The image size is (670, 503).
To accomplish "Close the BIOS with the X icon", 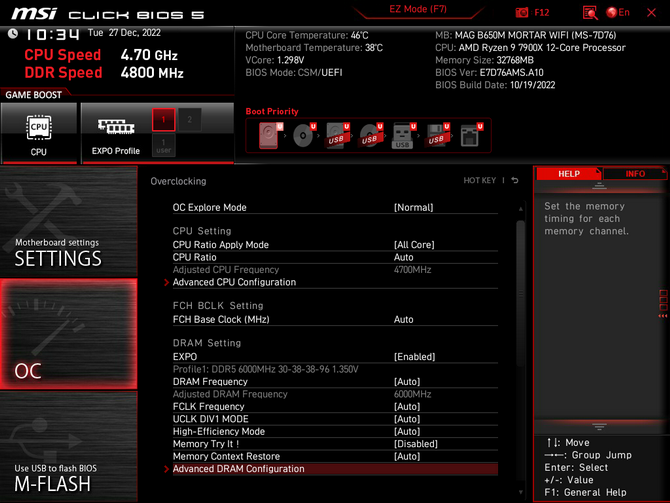I will point(651,12).
